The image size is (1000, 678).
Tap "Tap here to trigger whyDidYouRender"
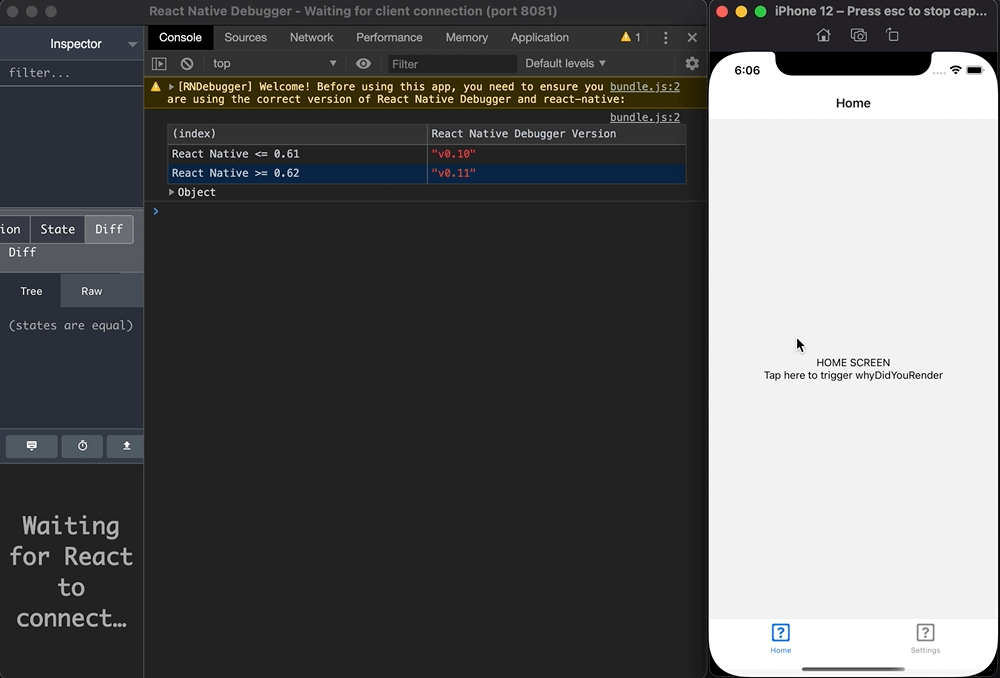point(853,375)
